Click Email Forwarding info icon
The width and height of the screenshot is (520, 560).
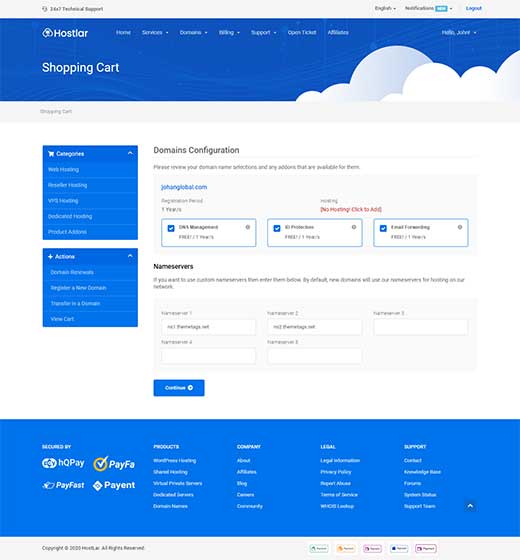[x=460, y=227]
